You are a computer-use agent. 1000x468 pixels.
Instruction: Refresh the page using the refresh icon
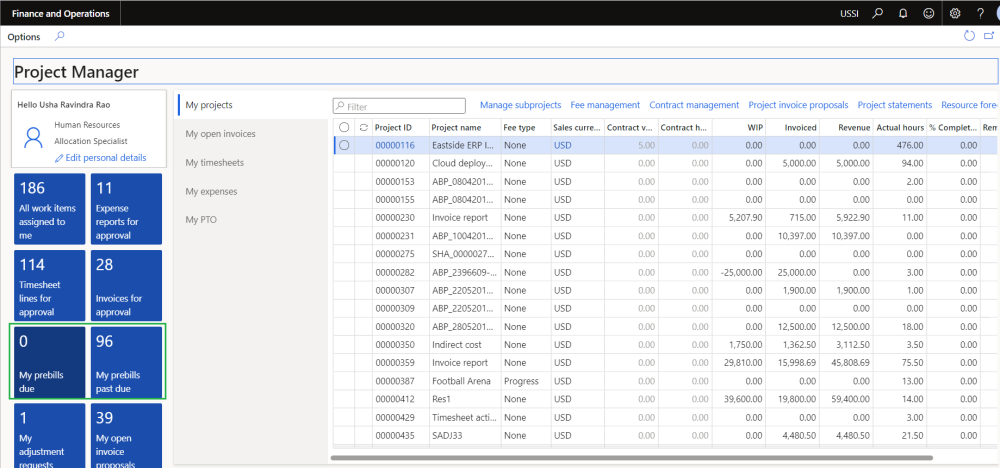click(968, 36)
